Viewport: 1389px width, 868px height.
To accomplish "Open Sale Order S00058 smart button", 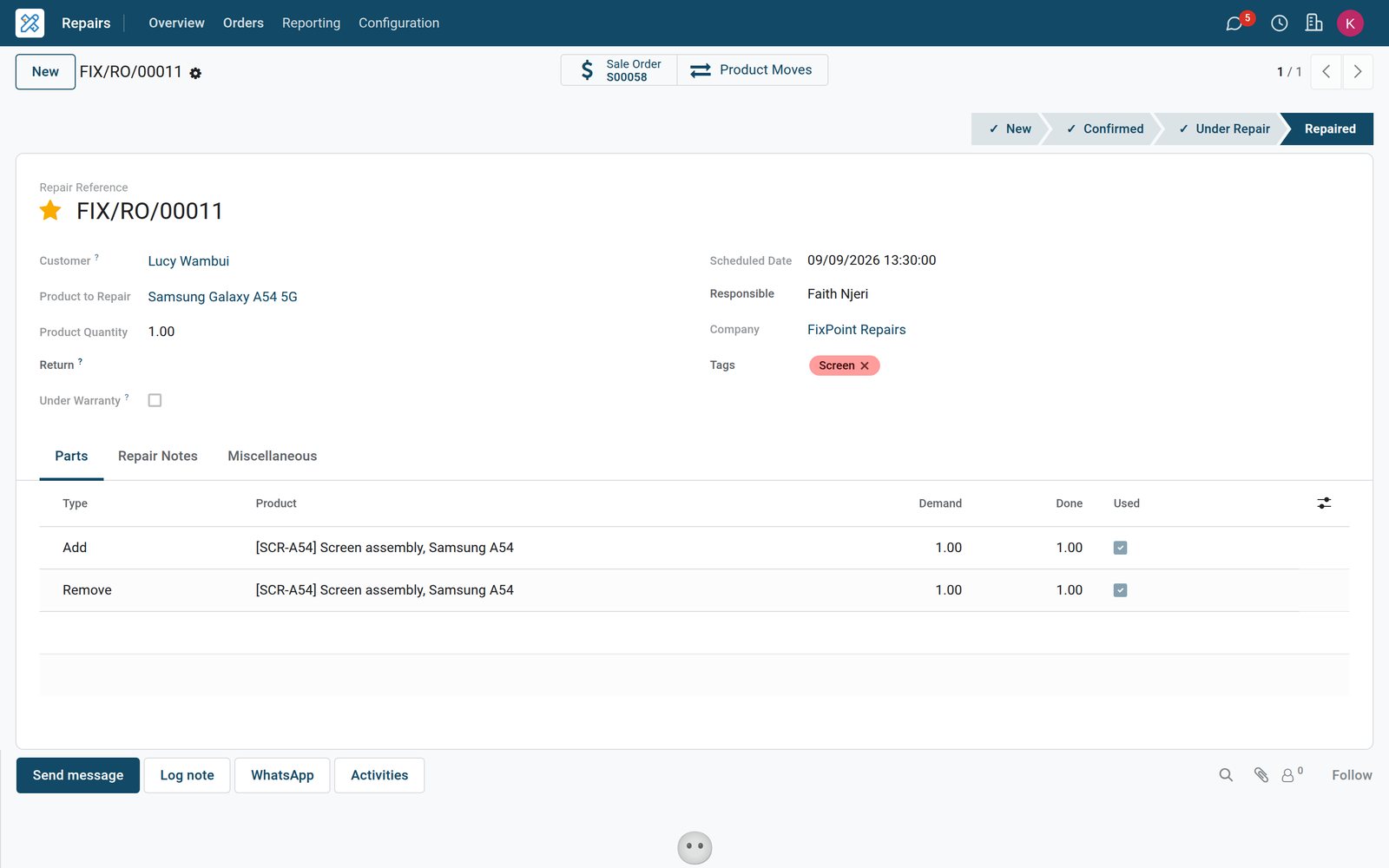I will [619, 70].
